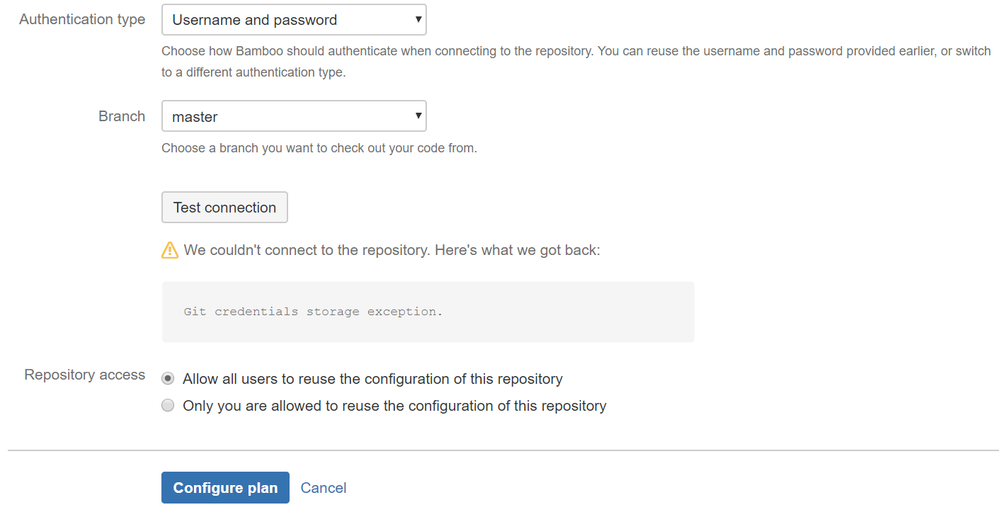Click the Branch field label
This screenshot has height=527, width=999.
click(122, 117)
